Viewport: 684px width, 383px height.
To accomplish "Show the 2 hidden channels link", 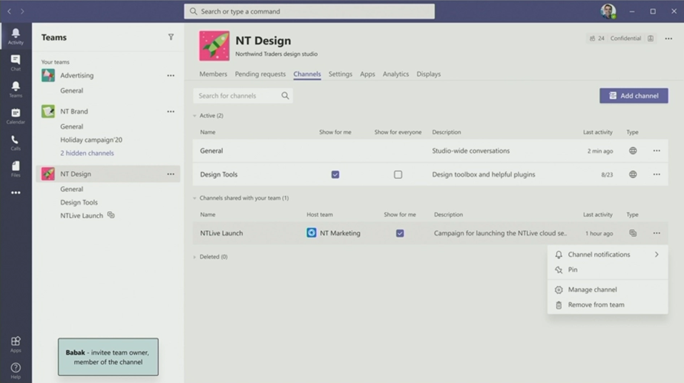I will pyautogui.click(x=87, y=153).
